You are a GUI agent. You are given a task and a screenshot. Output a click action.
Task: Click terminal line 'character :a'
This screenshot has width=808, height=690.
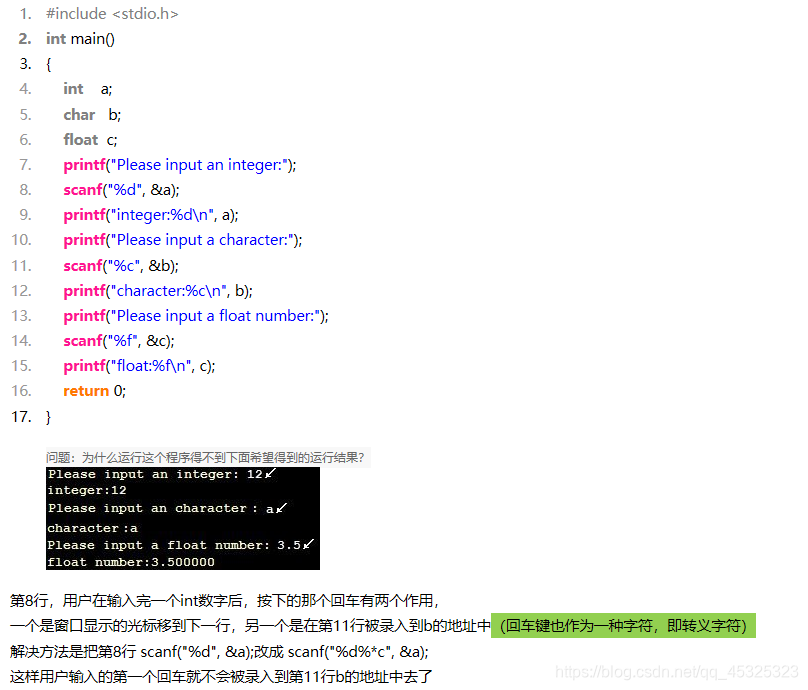click(92, 528)
